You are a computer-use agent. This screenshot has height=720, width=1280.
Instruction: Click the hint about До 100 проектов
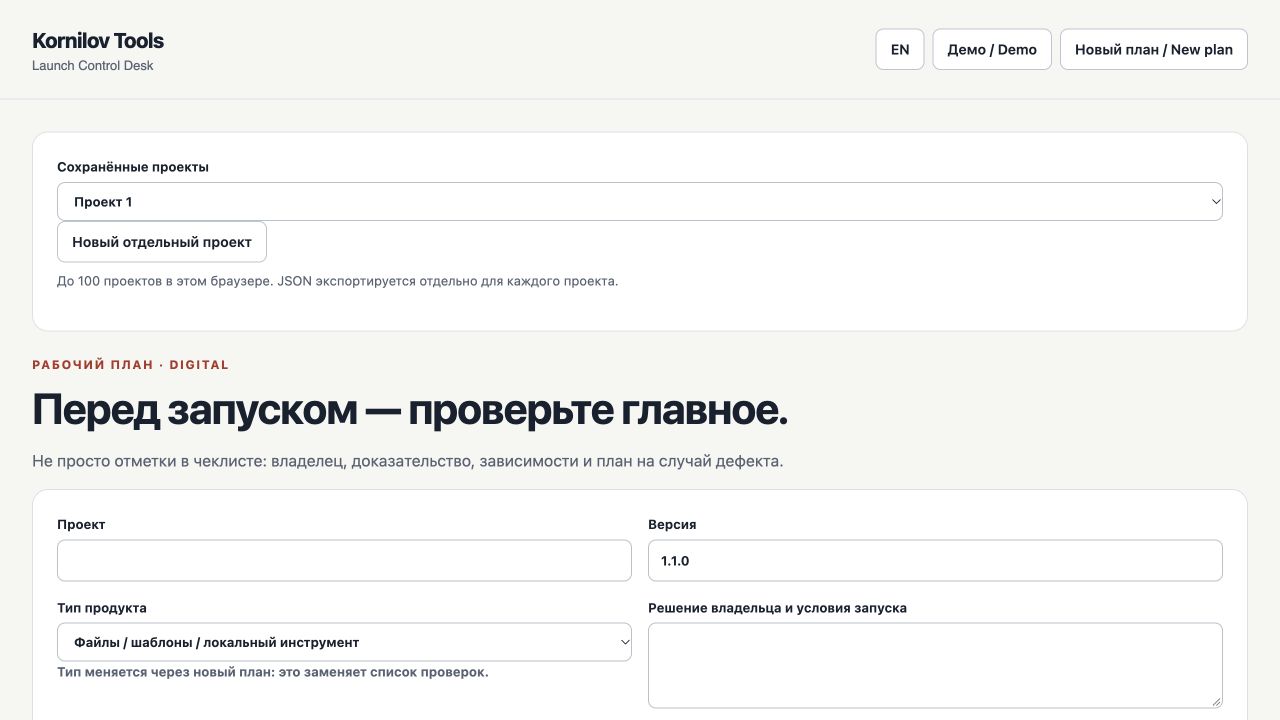pos(338,281)
